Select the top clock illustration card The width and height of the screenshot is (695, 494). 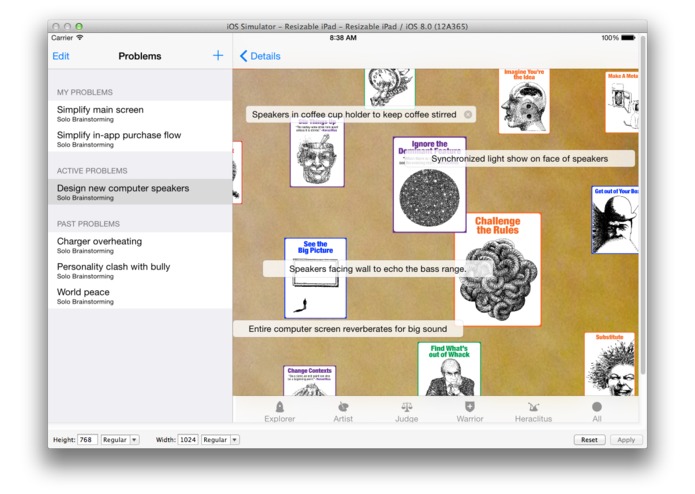(390, 87)
